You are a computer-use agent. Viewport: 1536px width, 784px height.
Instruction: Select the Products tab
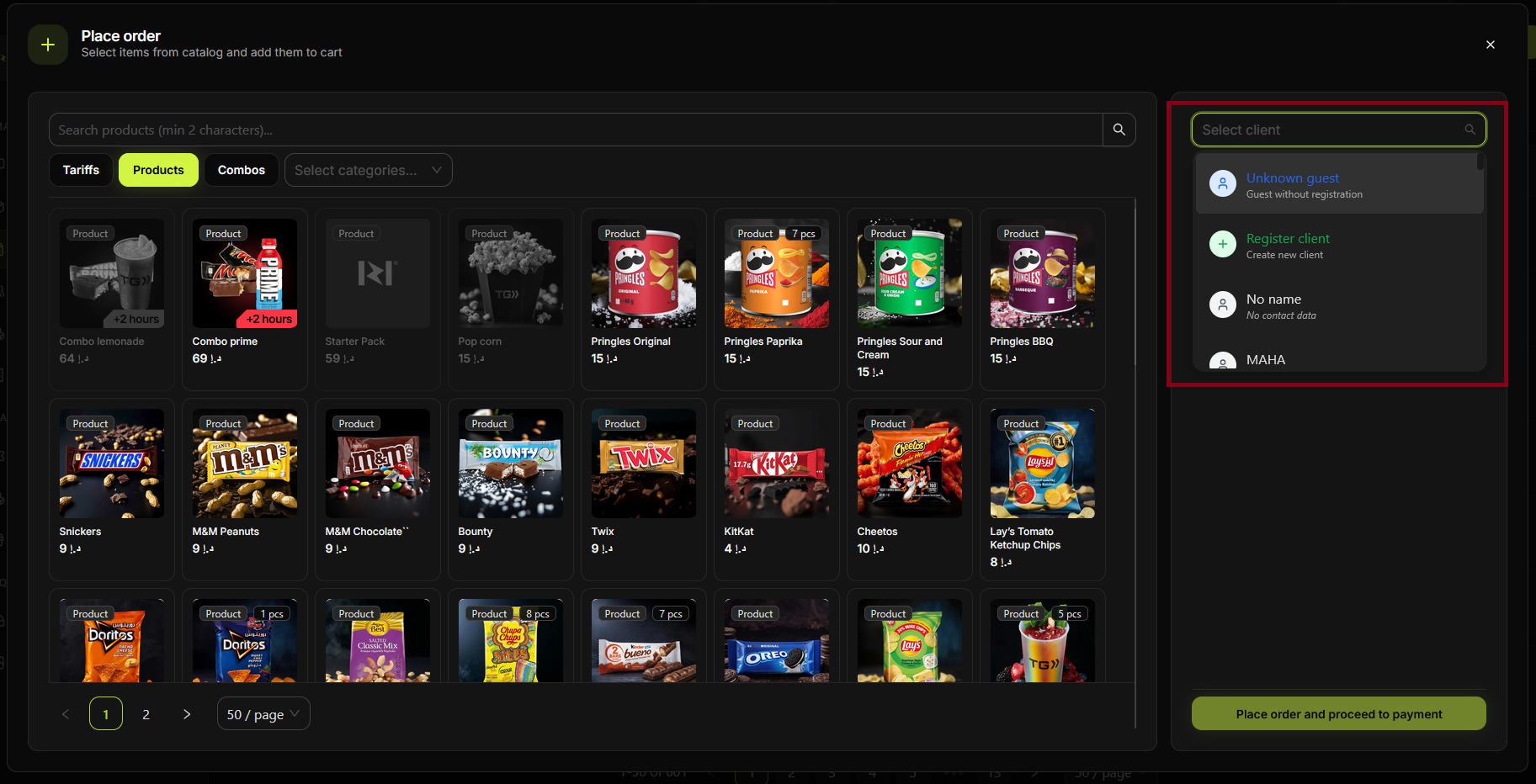[157, 170]
